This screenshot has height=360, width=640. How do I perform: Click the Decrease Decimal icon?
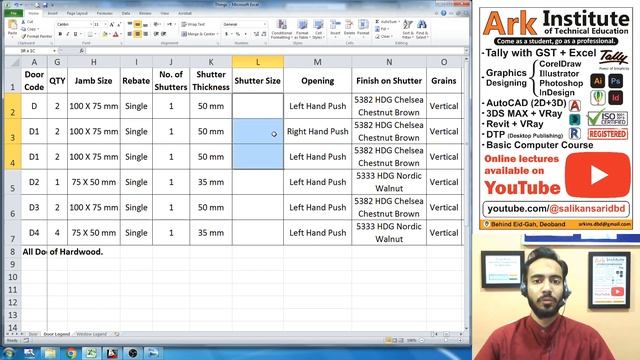tap(264, 34)
